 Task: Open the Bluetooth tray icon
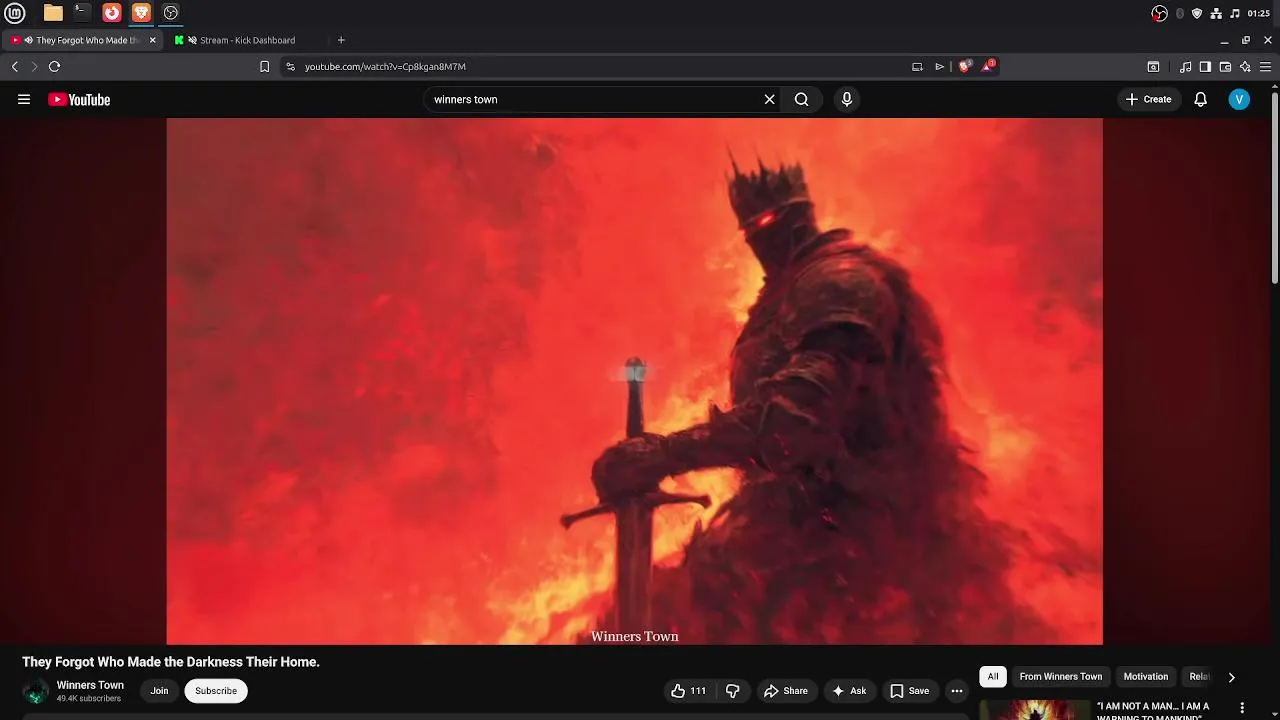pyautogui.click(x=1180, y=13)
